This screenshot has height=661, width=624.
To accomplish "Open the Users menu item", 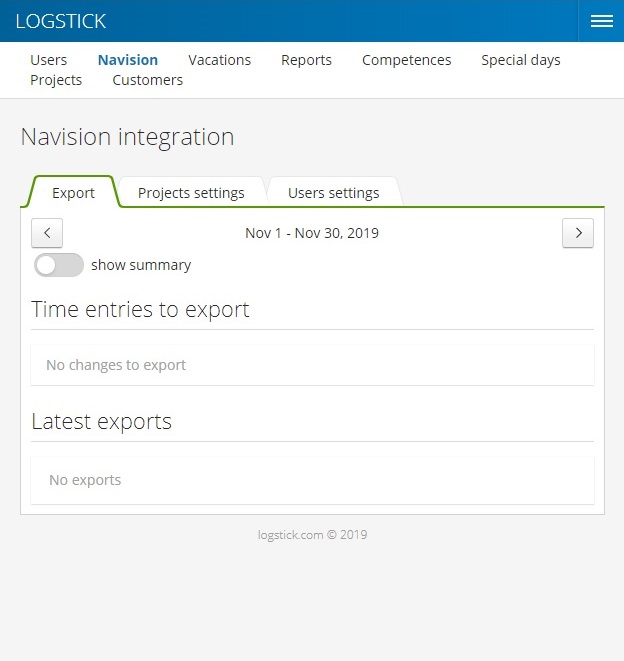I will pyautogui.click(x=48, y=60).
